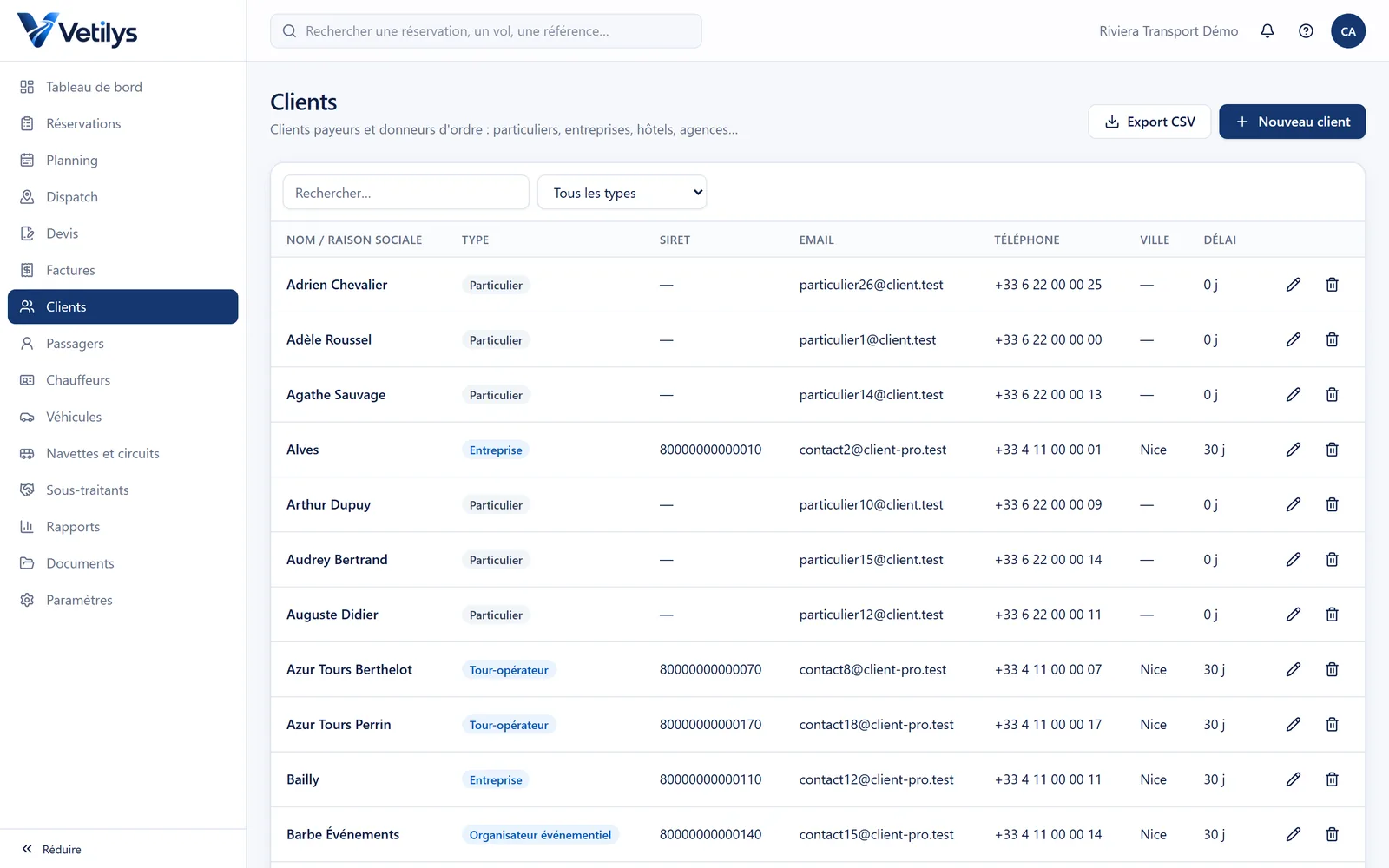Open the Tous les types filter dropdown
The image size is (1389, 868).
tap(622, 193)
